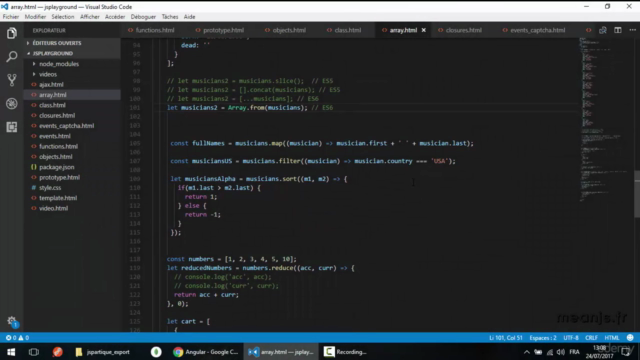Click the code minimap overview
Image resolution: width=640 pixels, height=360 pixels.
pyautogui.click(x=606, y=119)
